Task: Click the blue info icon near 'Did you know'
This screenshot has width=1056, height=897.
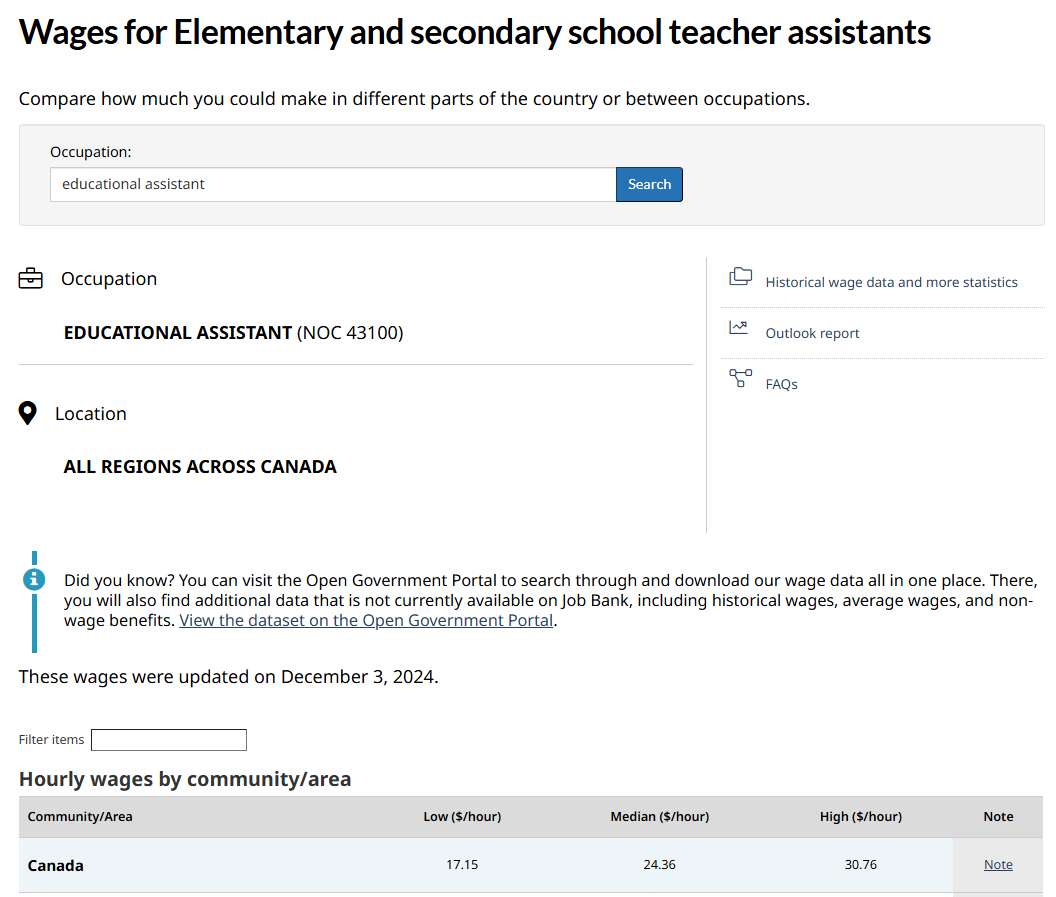Action: pyautogui.click(x=34, y=579)
